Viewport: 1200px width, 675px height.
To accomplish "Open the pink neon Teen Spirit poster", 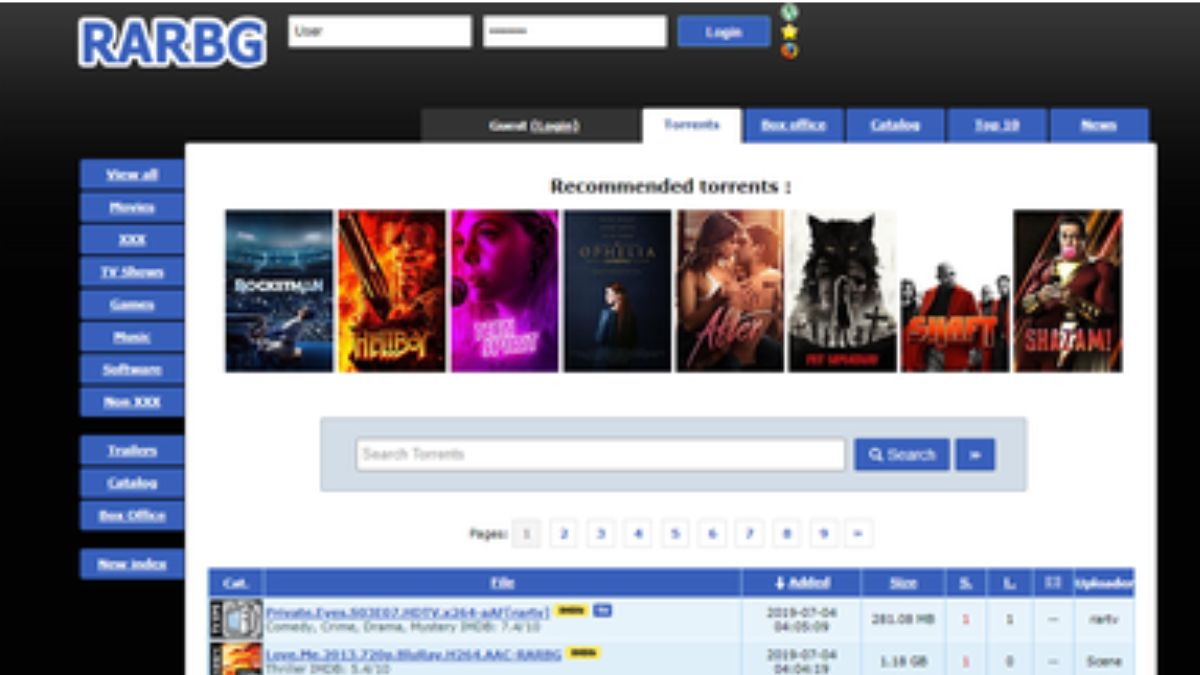I will pos(505,291).
